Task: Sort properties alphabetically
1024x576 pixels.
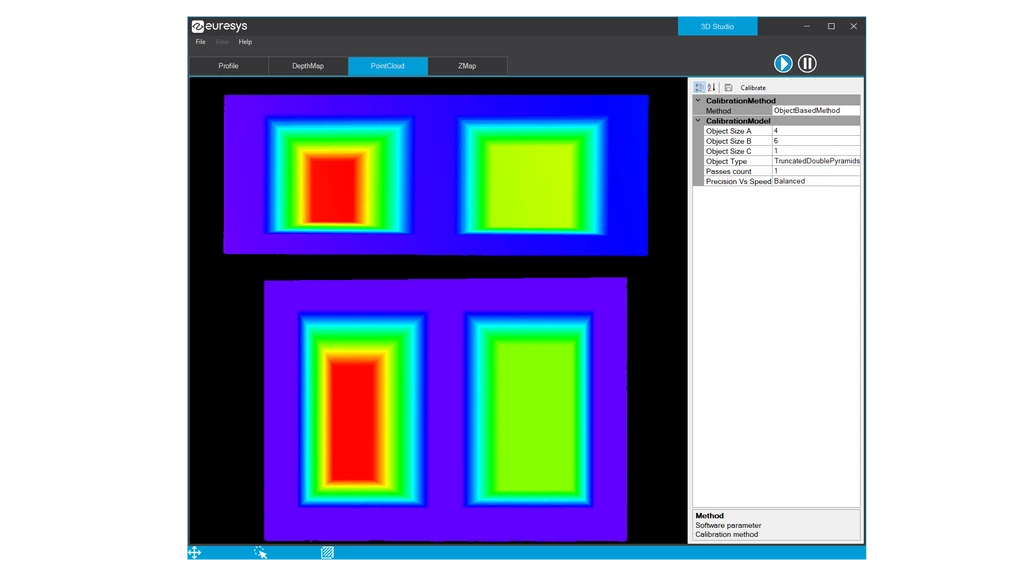Action: point(712,88)
